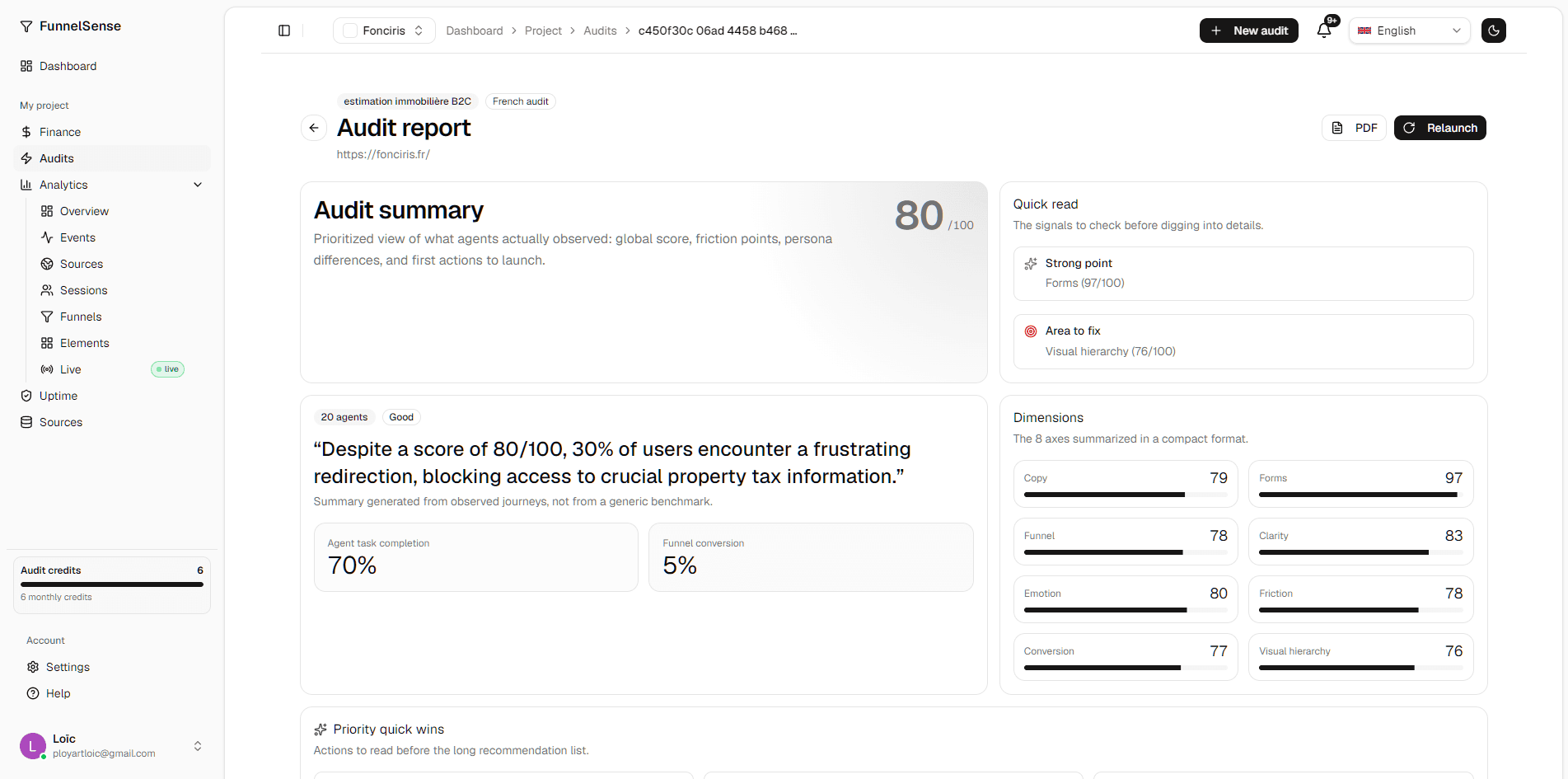The width and height of the screenshot is (1568, 779).
Task: Open the https://fonciris.fr/ link
Action: [x=383, y=154]
